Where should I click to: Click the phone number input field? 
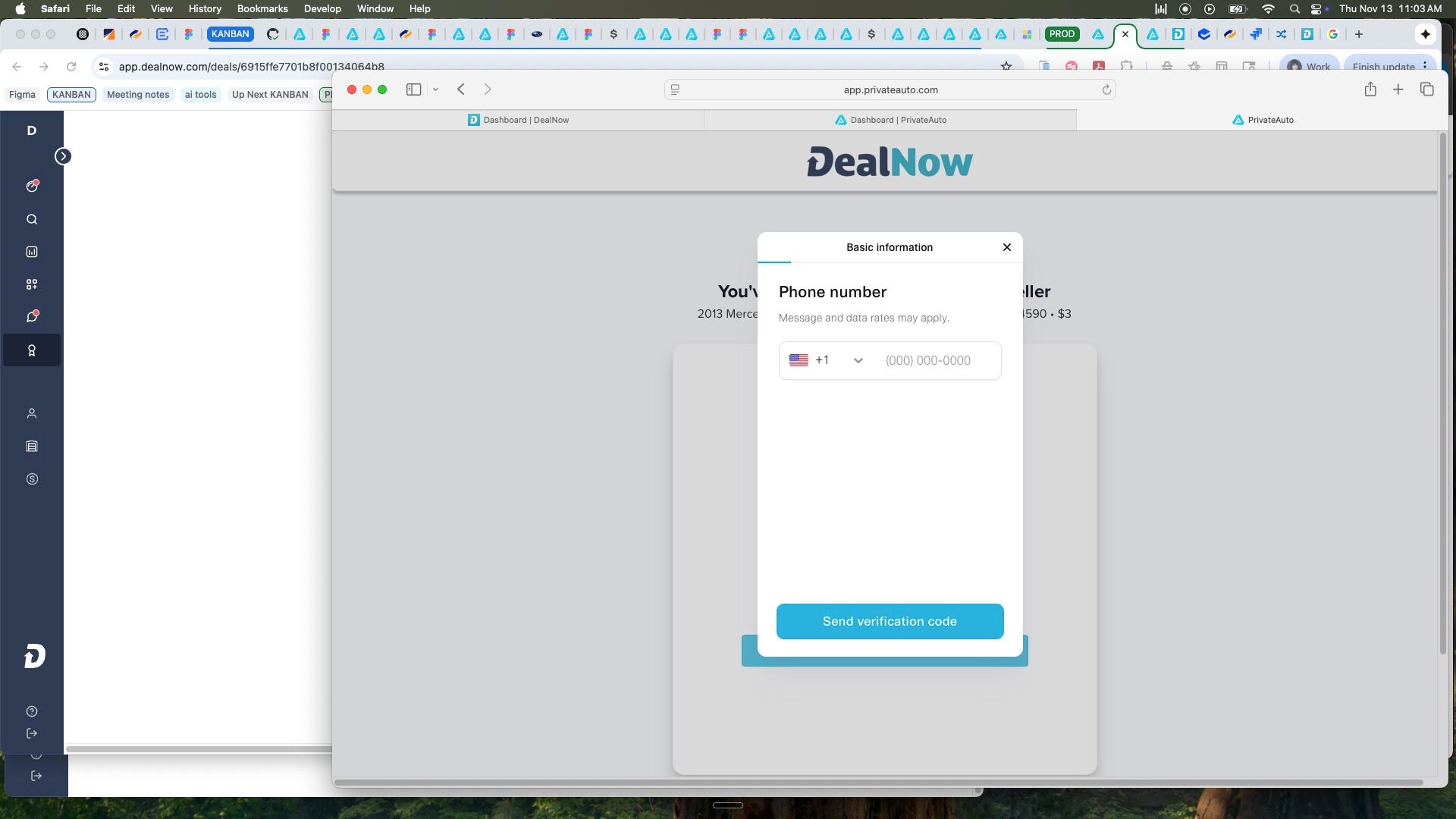click(x=937, y=360)
